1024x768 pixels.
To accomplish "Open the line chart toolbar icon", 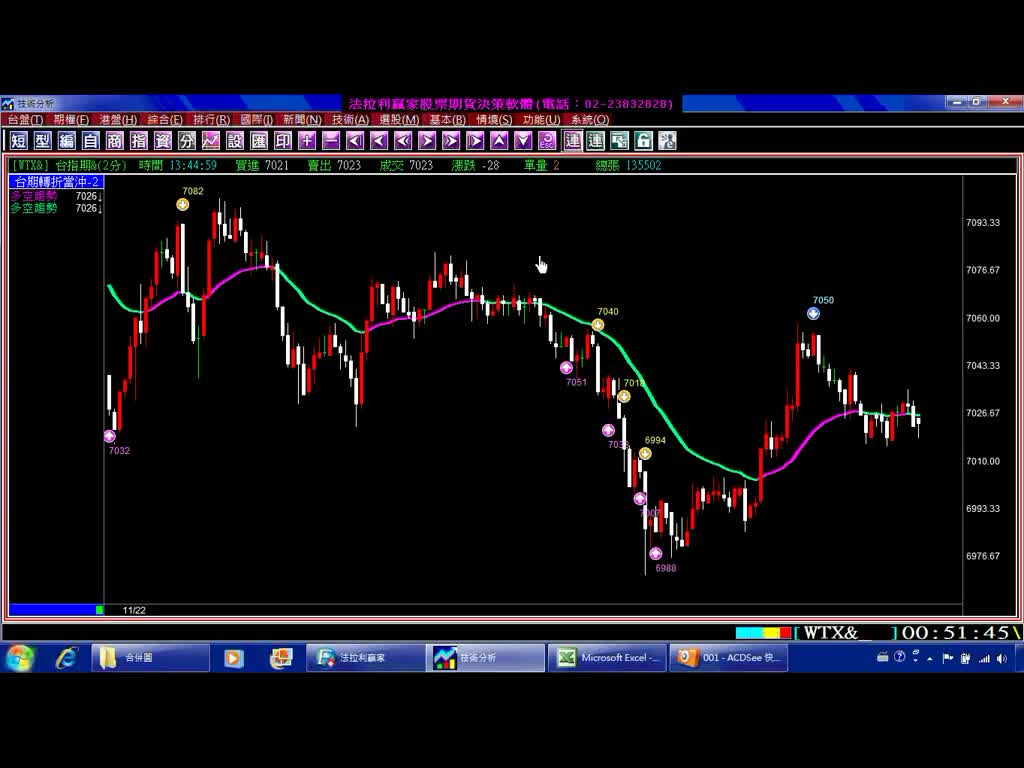I will tap(211, 140).
